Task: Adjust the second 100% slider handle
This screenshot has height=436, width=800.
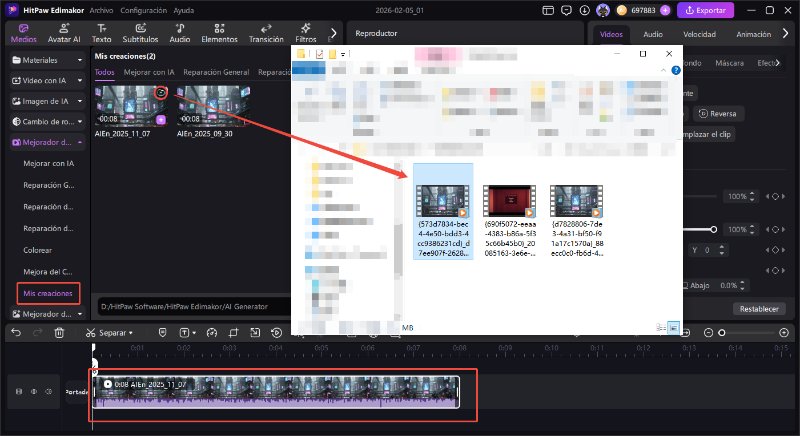Action: 713,229
